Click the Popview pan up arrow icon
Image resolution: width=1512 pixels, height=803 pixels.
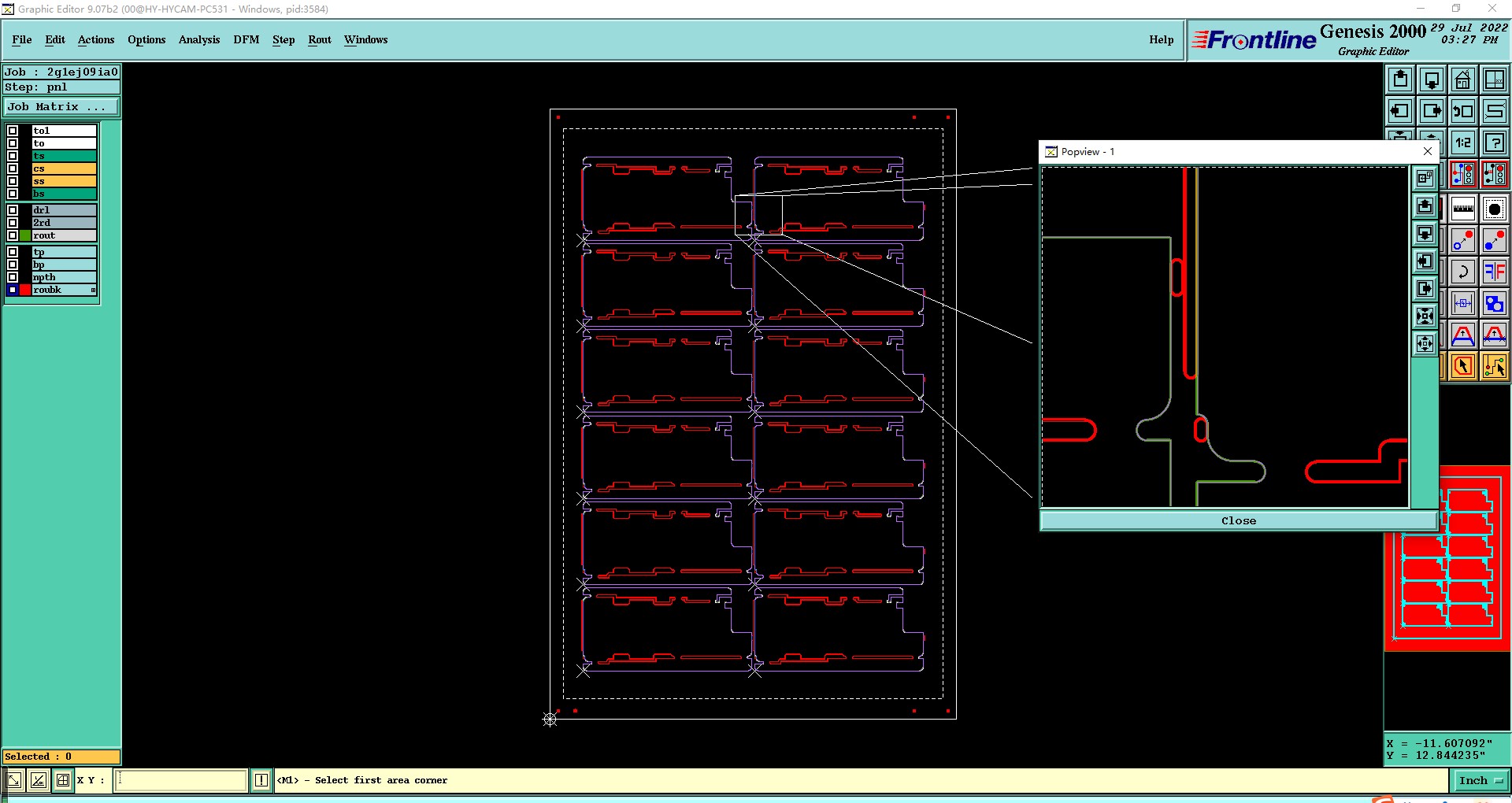click(1425, 206)
